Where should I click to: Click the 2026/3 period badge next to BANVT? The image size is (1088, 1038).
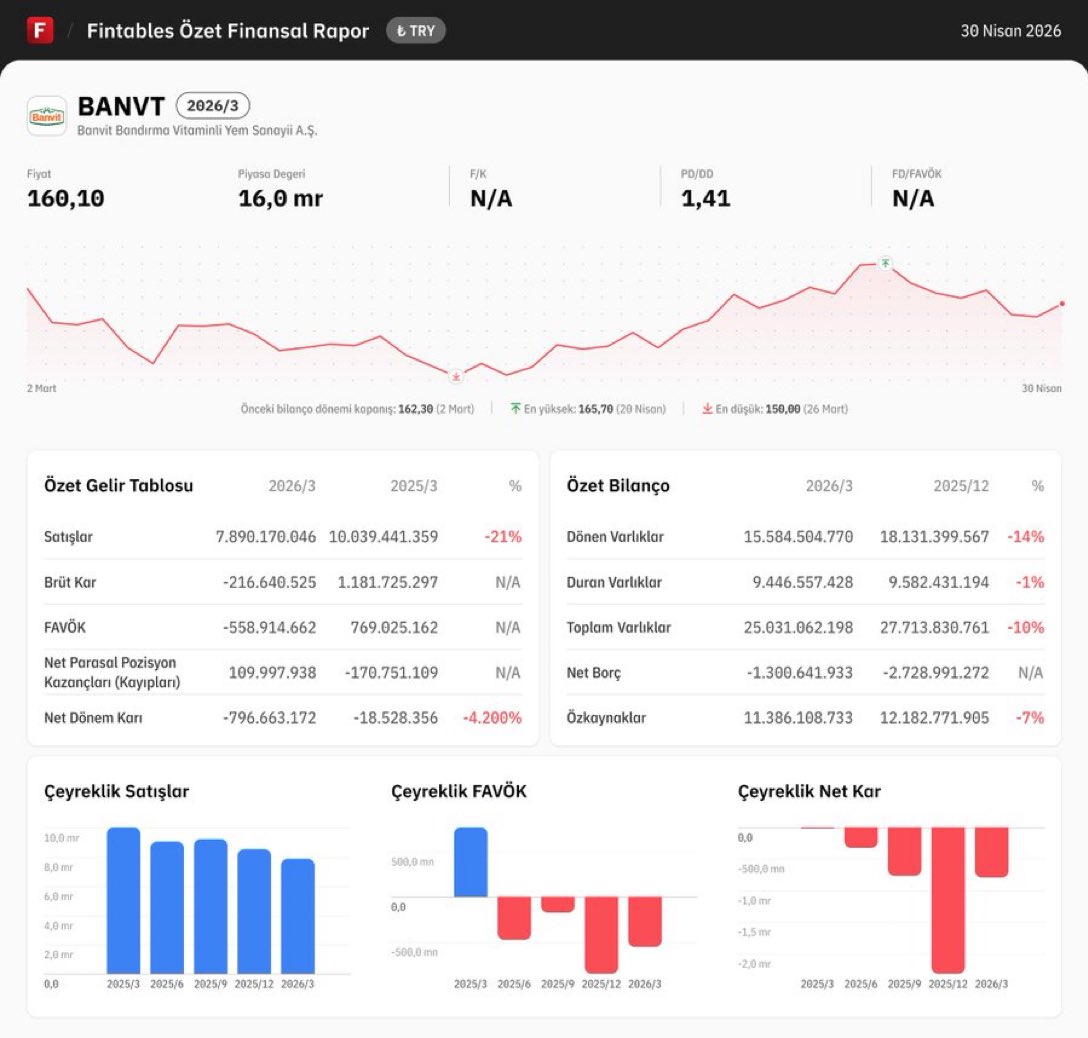[212, 105]
